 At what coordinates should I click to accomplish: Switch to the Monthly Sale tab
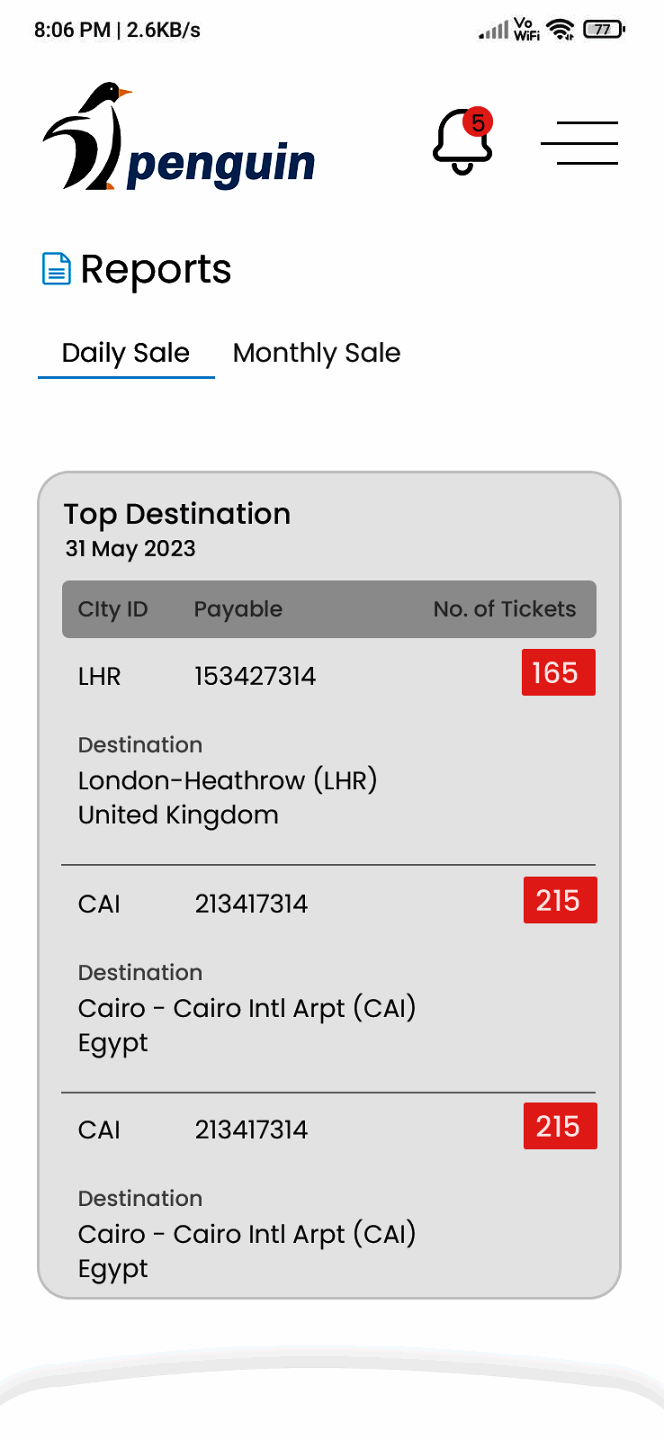pyautogui.click(x=316, y=353)
